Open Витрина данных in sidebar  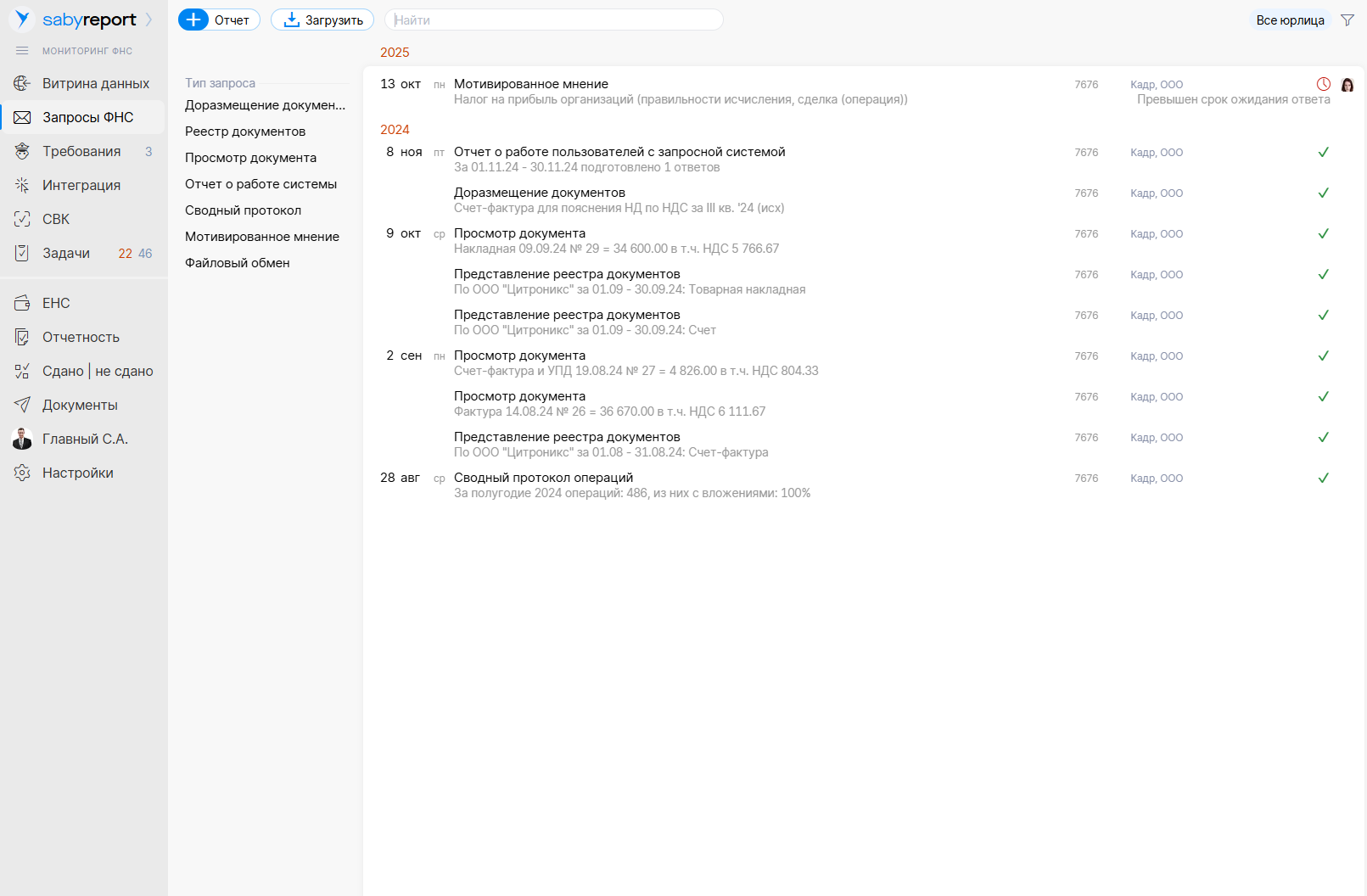coord(95,83)
